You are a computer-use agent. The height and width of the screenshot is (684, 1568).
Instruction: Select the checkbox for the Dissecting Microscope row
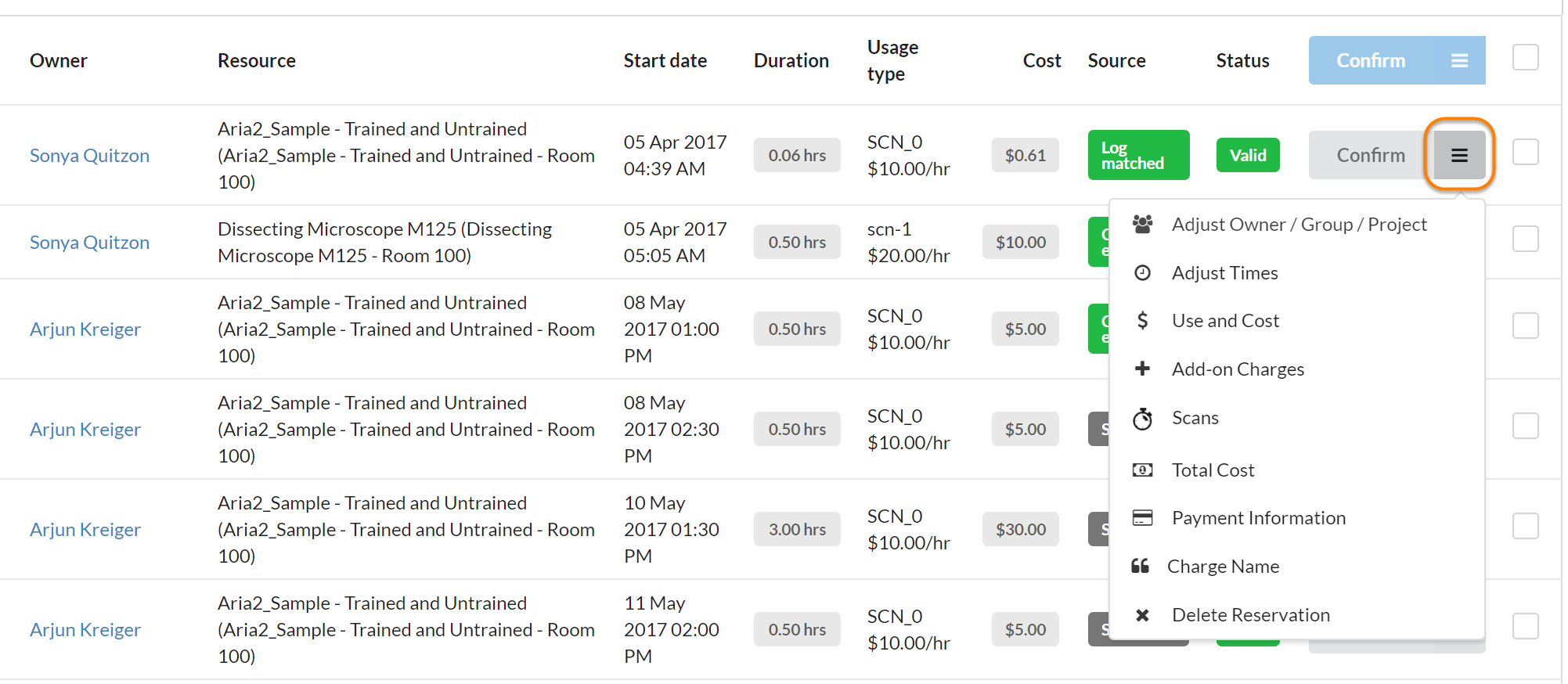click(1525, 239)
